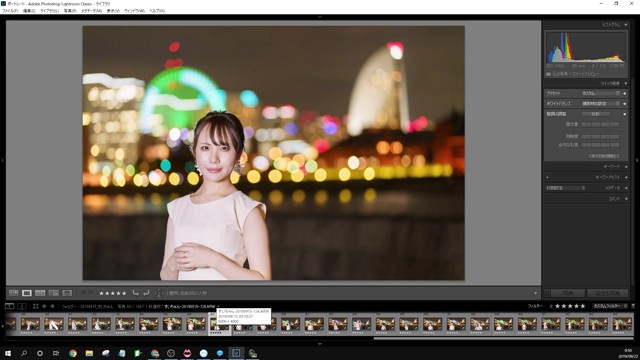Collapse the Quick Develop panel

[626, 84]
